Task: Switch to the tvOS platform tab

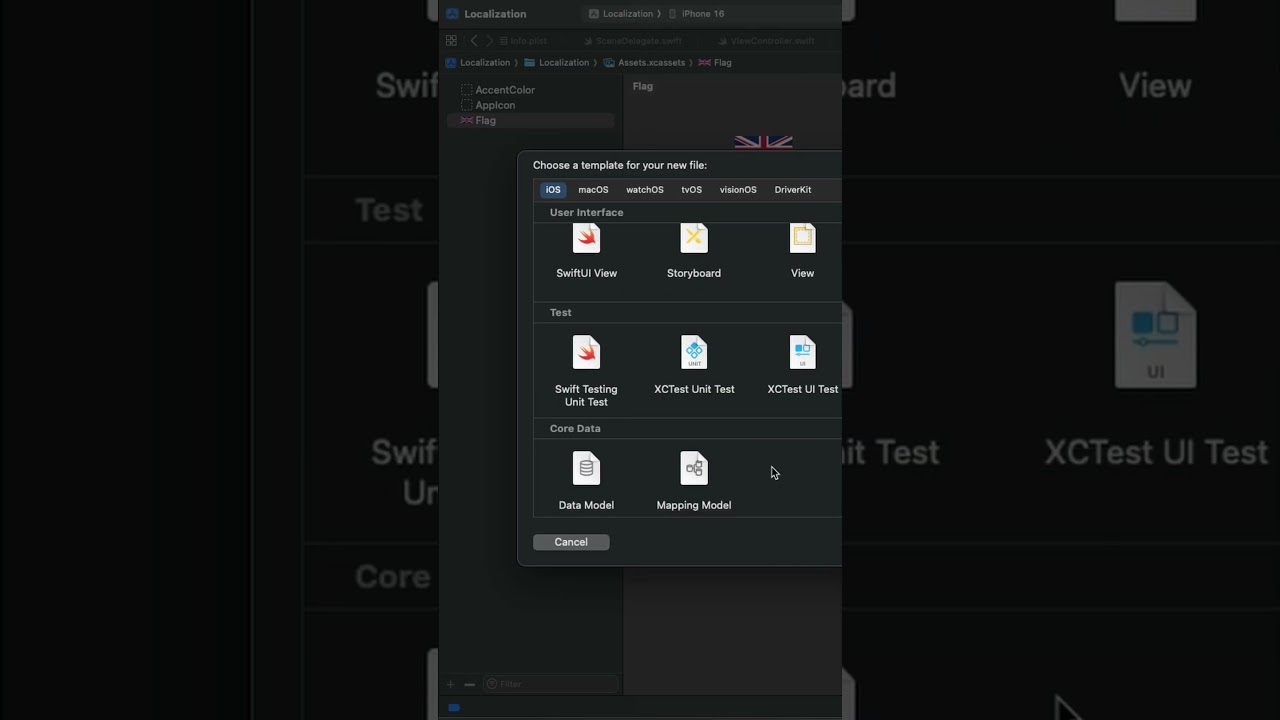Action: pos(692,190)
